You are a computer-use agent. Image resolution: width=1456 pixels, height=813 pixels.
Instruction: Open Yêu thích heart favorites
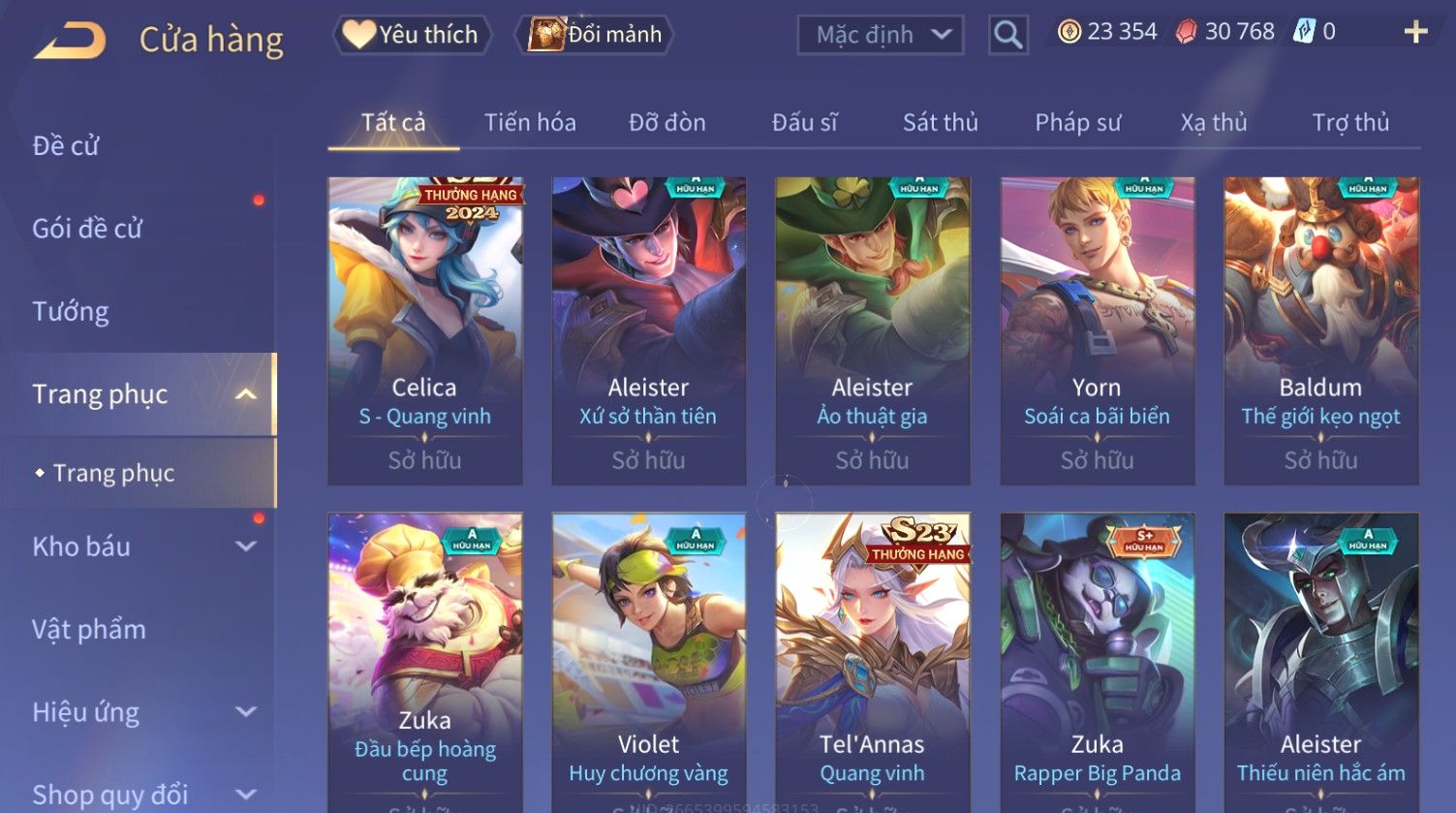(x=412, y=35)
